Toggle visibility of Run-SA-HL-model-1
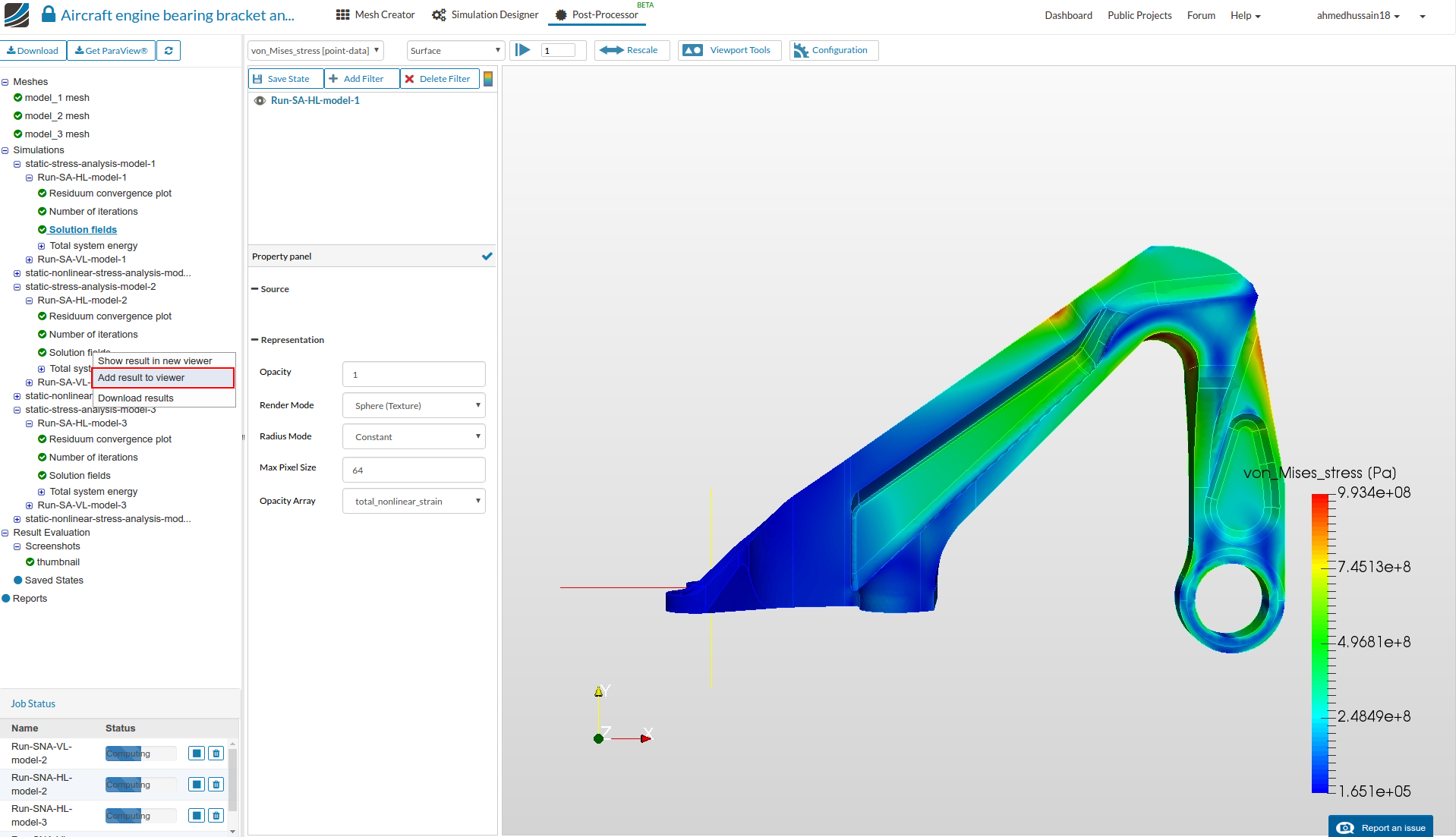 coord(260,101)
